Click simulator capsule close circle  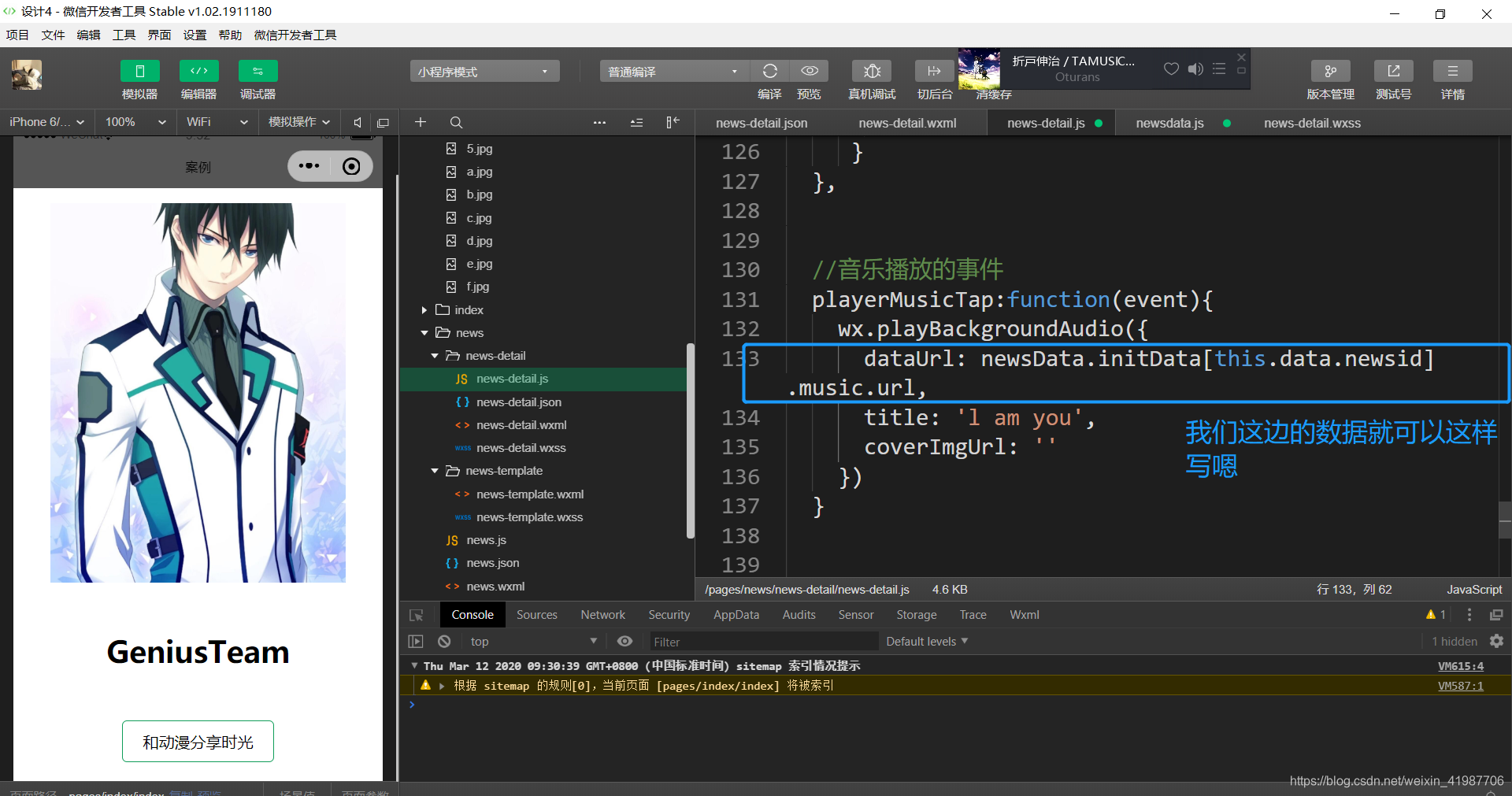coord(351,166)
